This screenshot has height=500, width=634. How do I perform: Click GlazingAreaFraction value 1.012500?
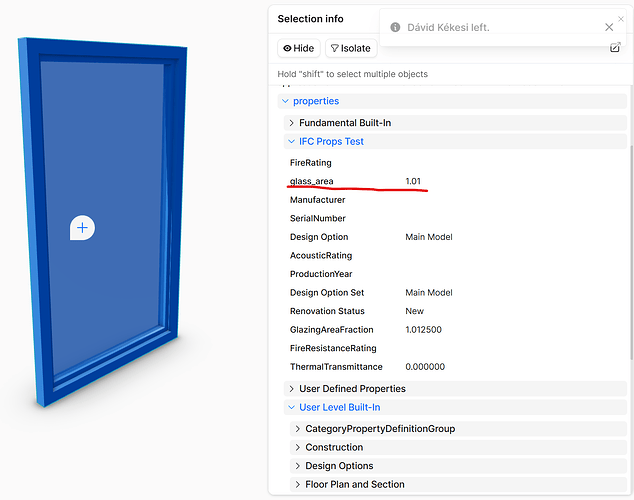point(423,330)
